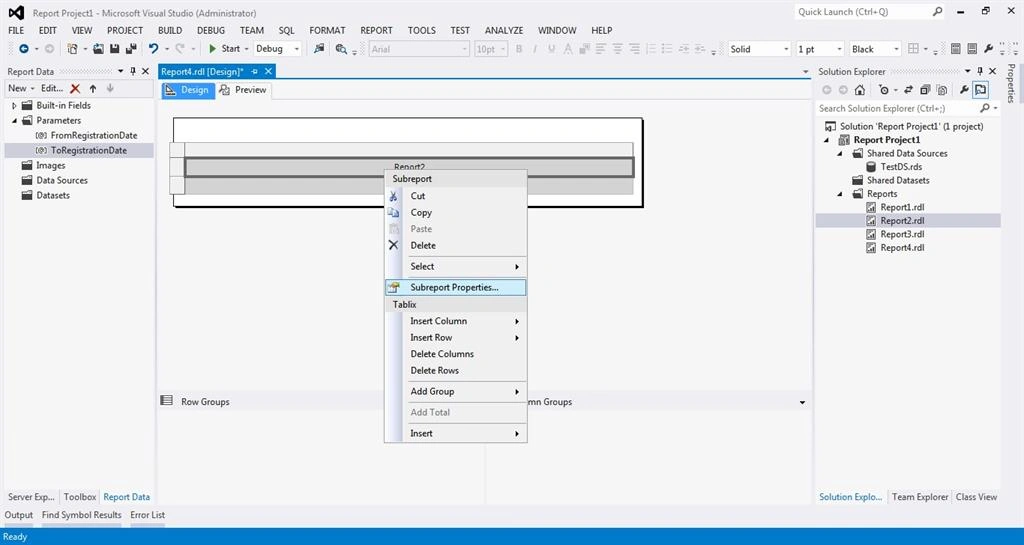Open the Properties wrench icon in Solution Explorer
The height and width of the screenshot is (545, 1024).
point(963,90)
